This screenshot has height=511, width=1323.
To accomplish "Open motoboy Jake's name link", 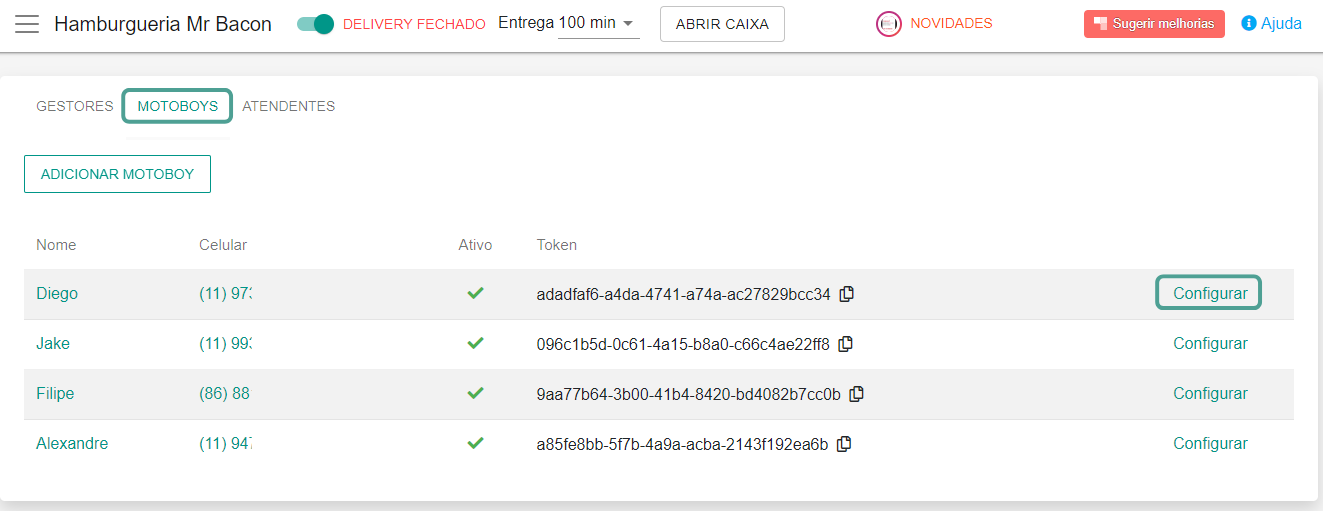I will coord(53,344).
